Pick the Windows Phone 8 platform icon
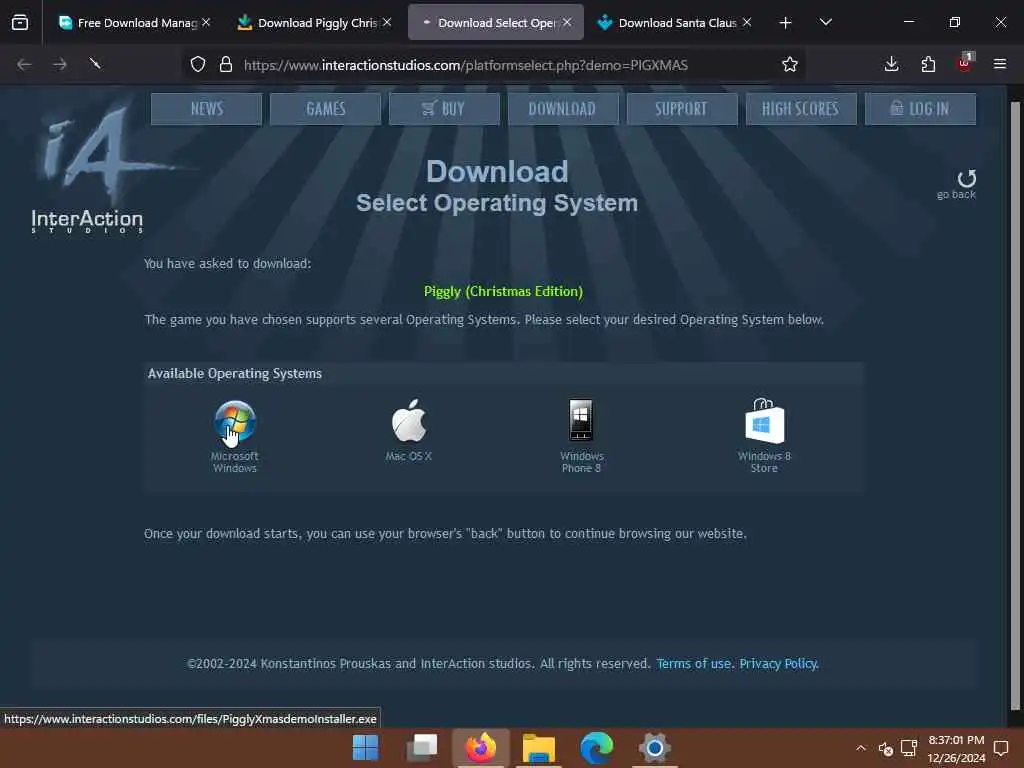The width and height of the screenshot is (1024, 768). [x=581, y=420]
